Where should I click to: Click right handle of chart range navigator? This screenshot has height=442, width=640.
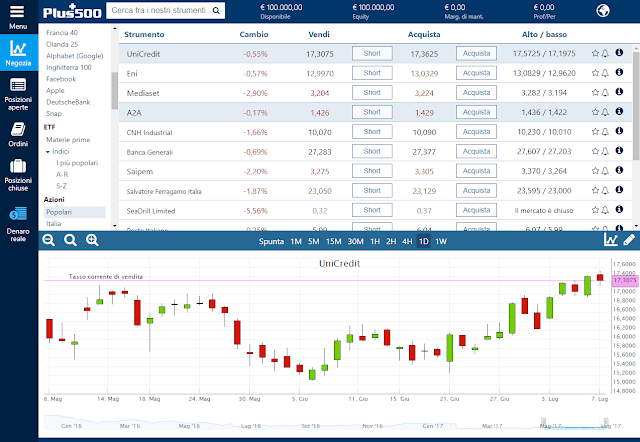click(606, 421)
